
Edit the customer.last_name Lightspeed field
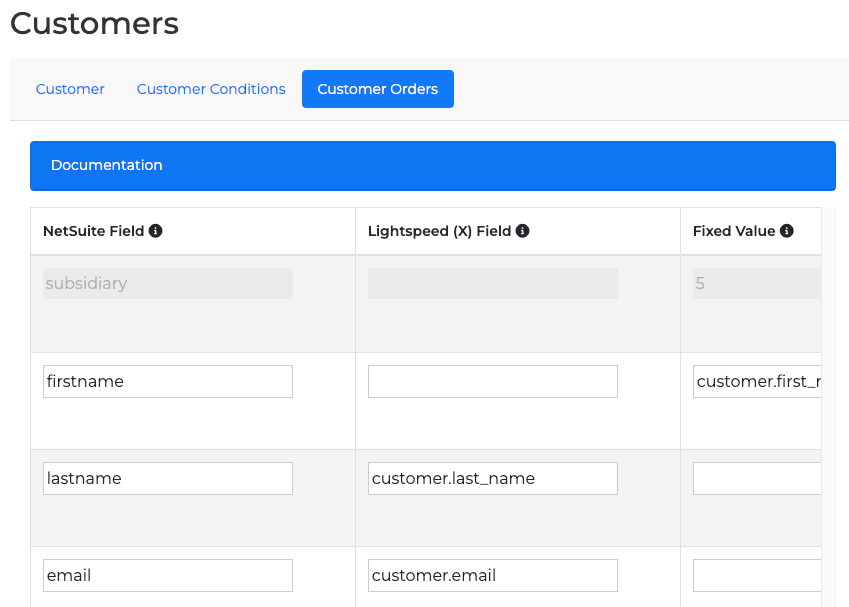coord(492,478)
